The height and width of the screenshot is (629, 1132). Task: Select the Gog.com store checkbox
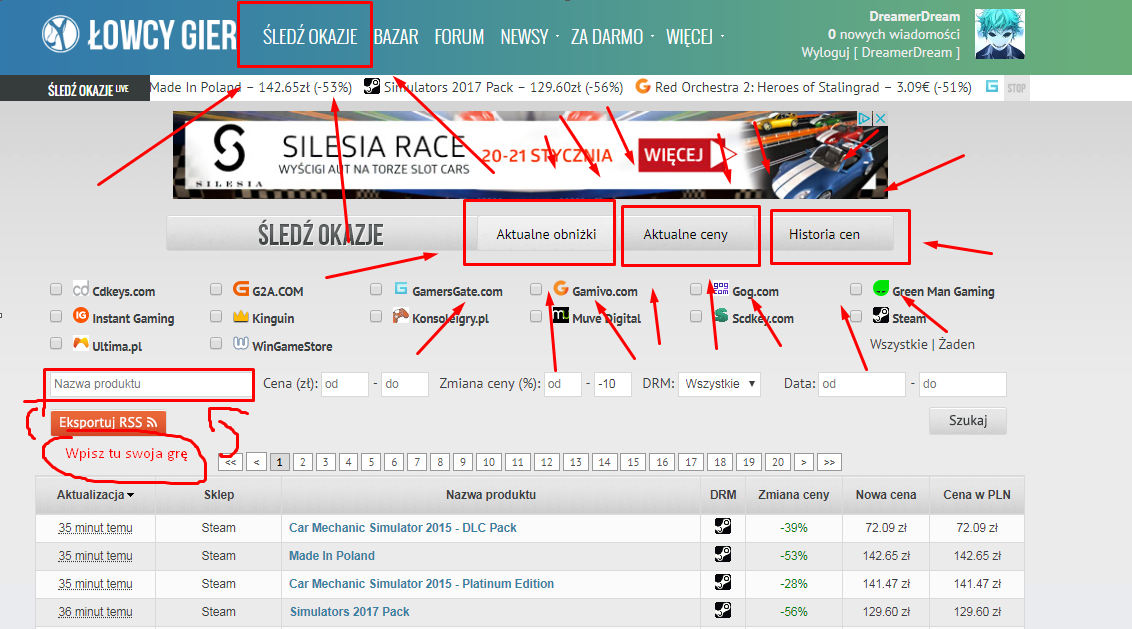pos(696,290)
